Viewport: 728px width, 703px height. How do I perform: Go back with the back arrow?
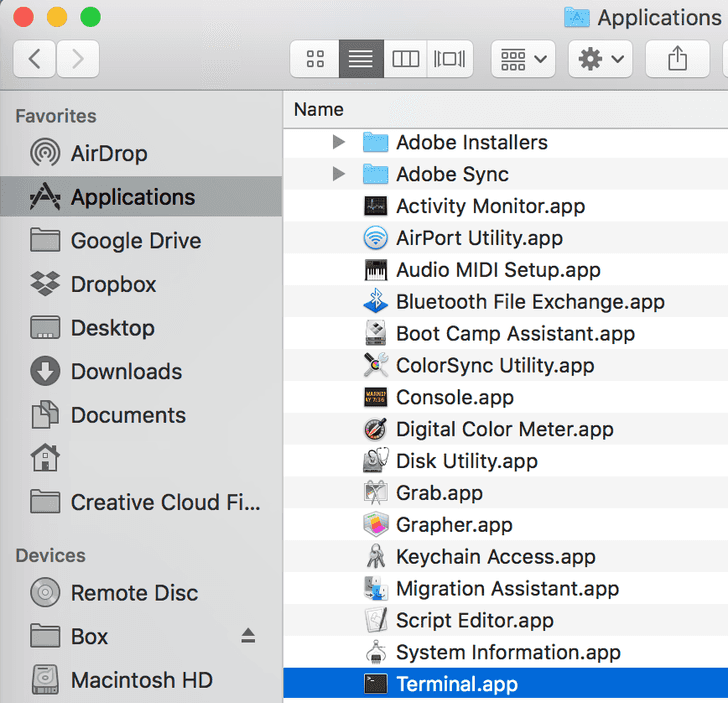(35, 59)
